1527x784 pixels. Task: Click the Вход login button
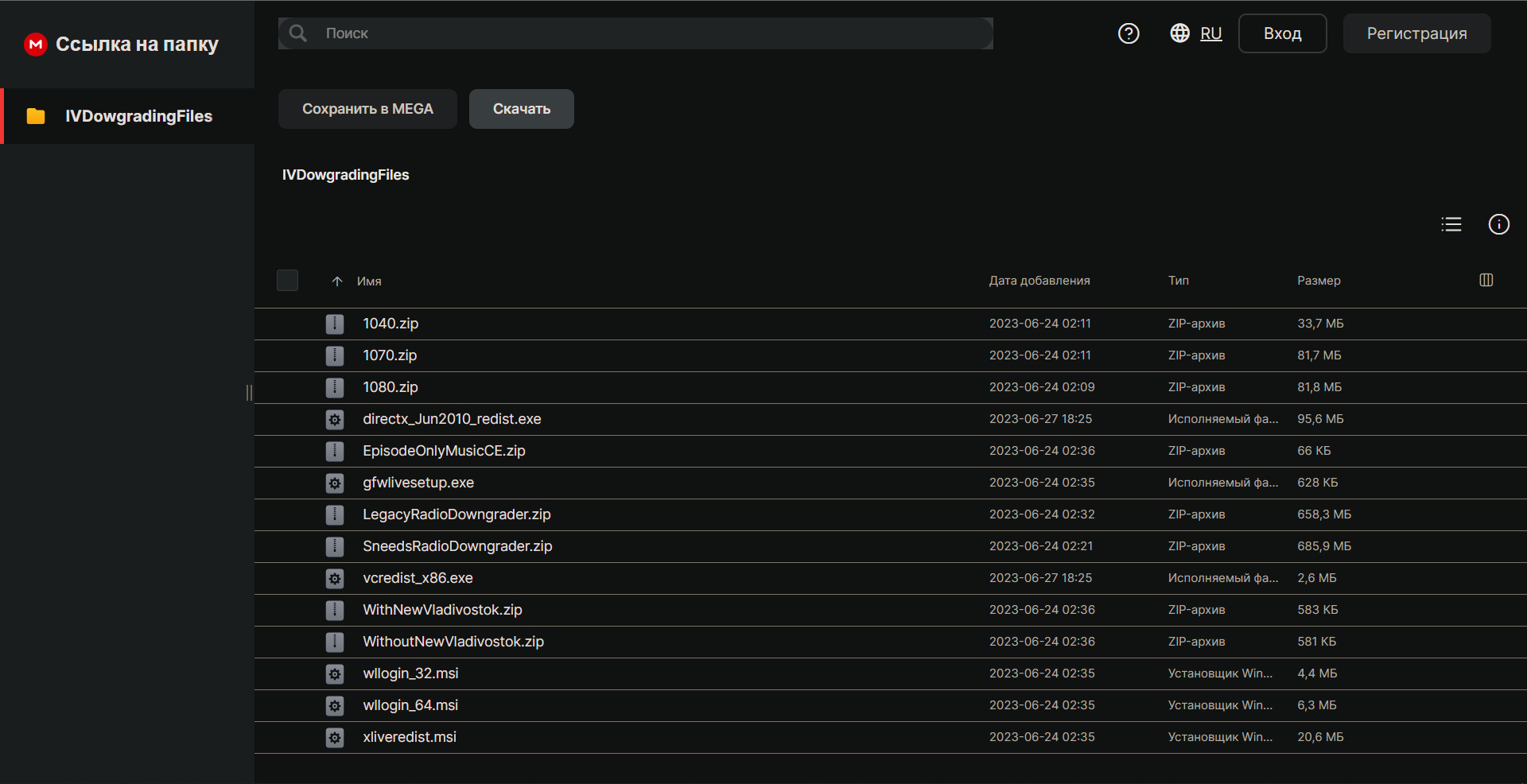tap(1283, 33)
